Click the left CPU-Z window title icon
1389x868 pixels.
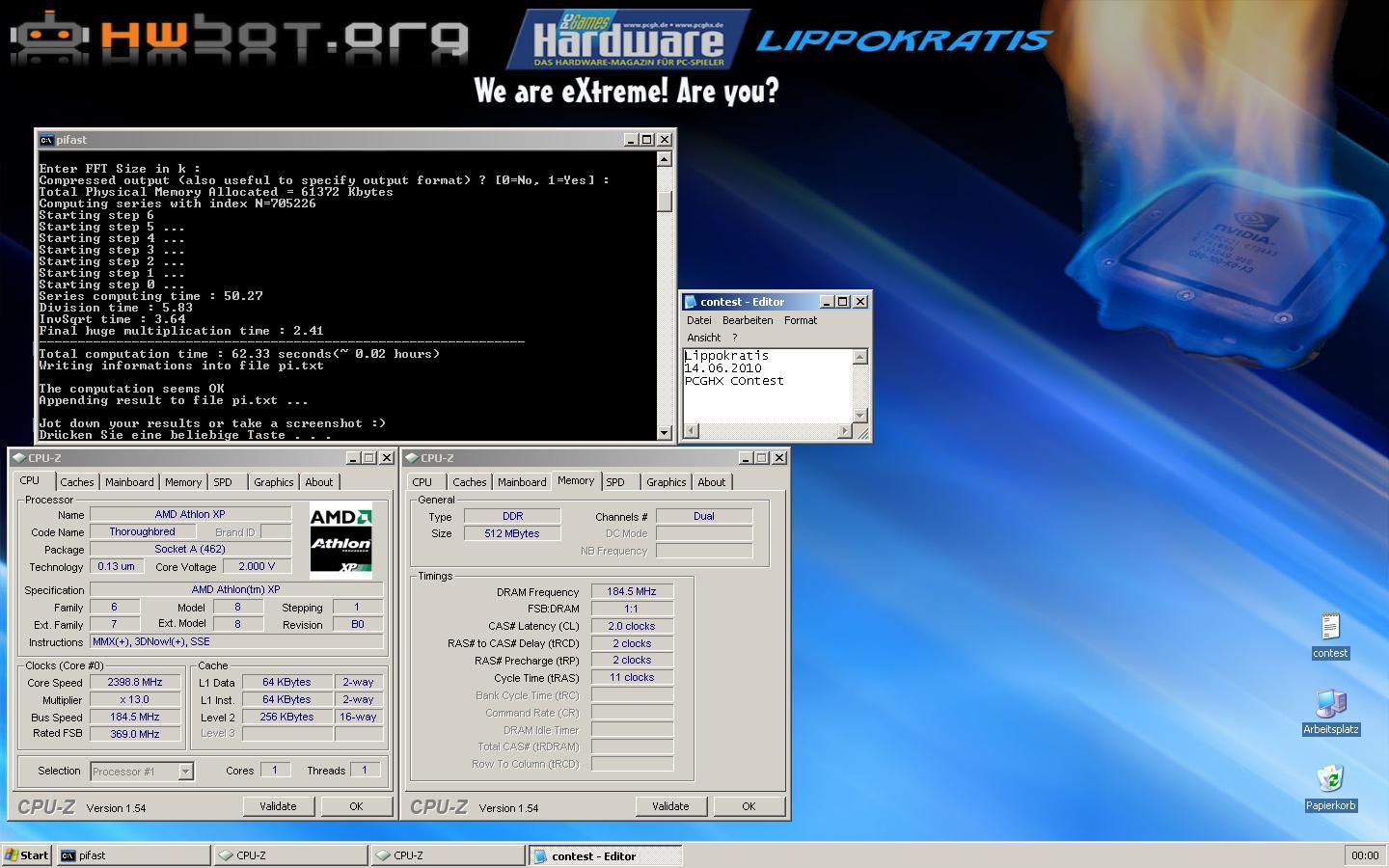[x=19, y=458]
